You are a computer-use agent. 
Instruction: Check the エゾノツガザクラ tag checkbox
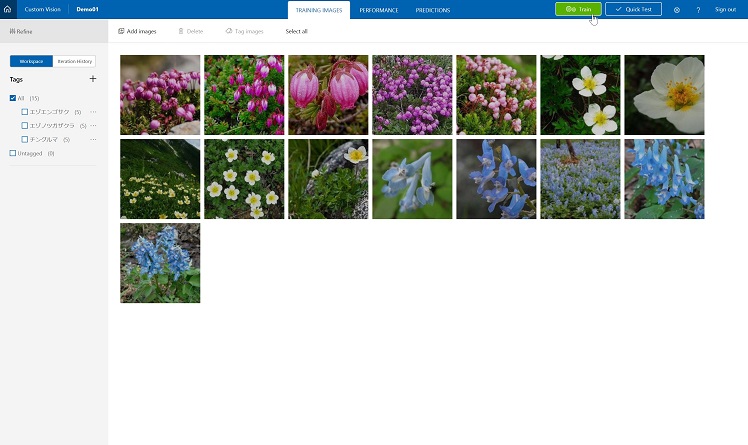click(24, 126)
